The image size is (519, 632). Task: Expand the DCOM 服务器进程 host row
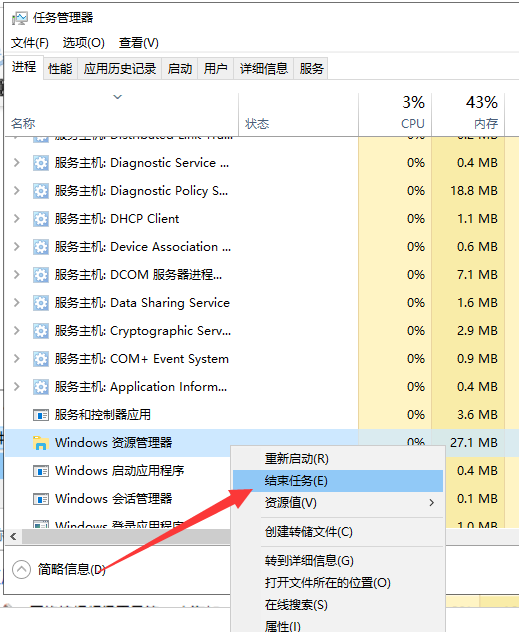(17, 275)
